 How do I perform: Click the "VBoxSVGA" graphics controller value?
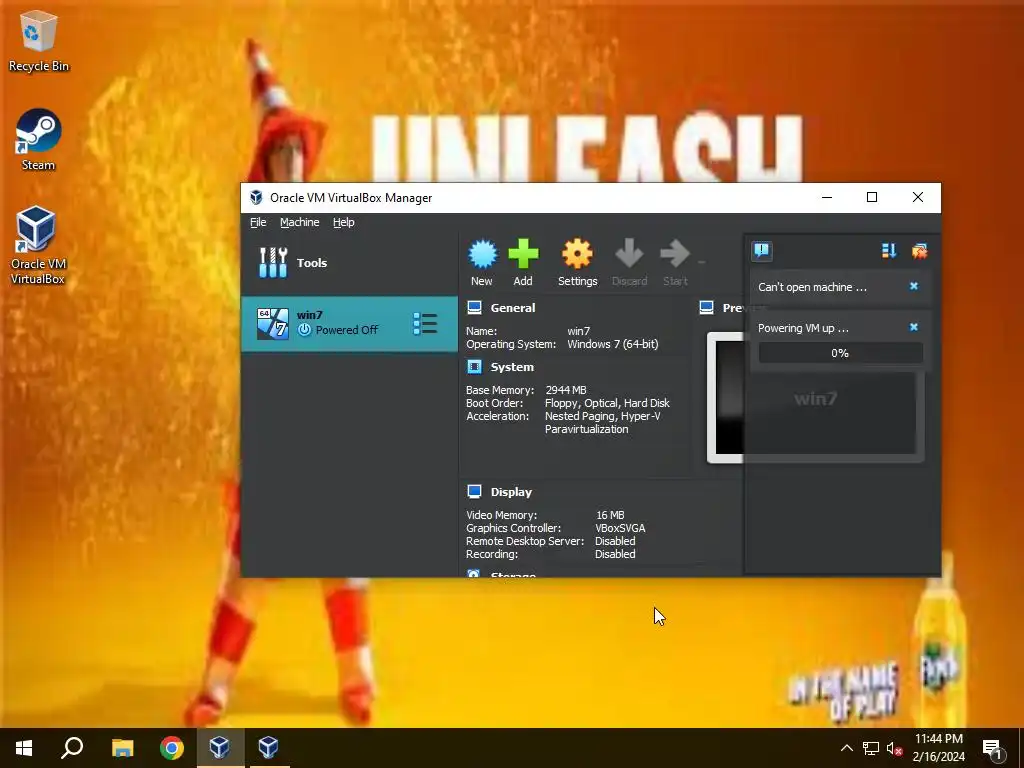tap(620, 528)
